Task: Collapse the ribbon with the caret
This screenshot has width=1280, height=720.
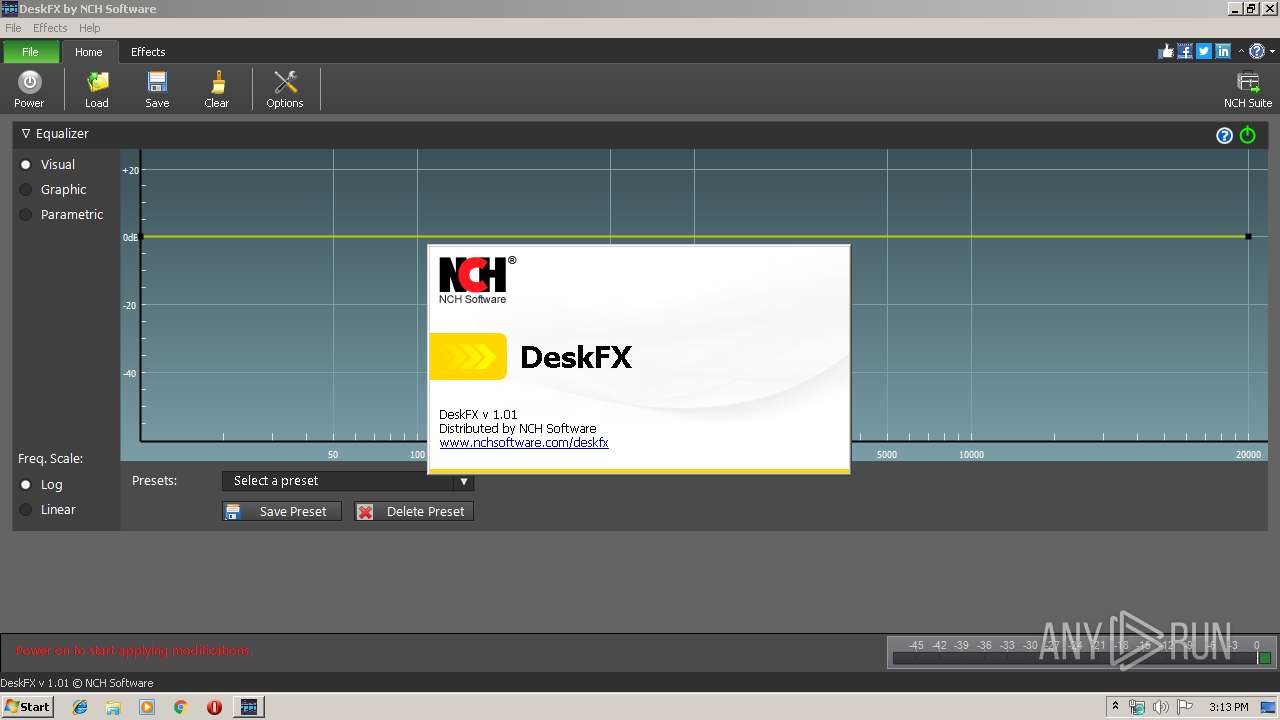Action: 1241,51
